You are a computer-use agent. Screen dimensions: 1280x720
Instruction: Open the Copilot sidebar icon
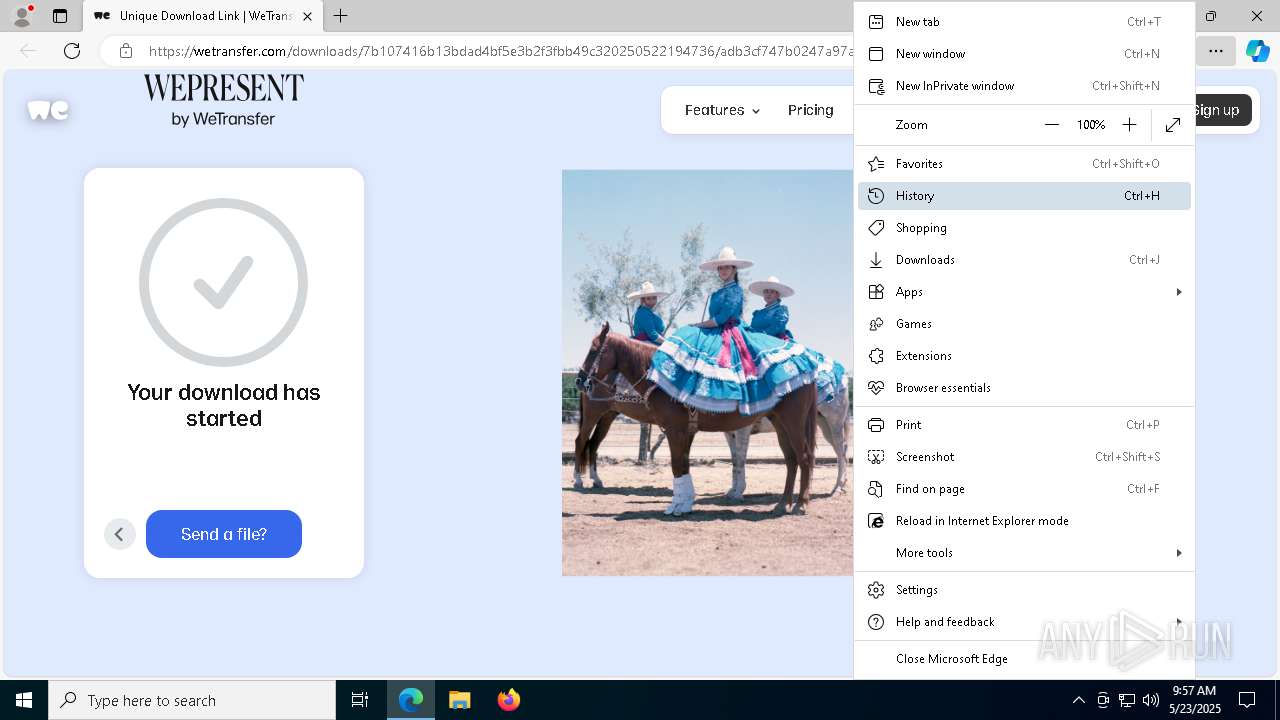coord(1257,51)
